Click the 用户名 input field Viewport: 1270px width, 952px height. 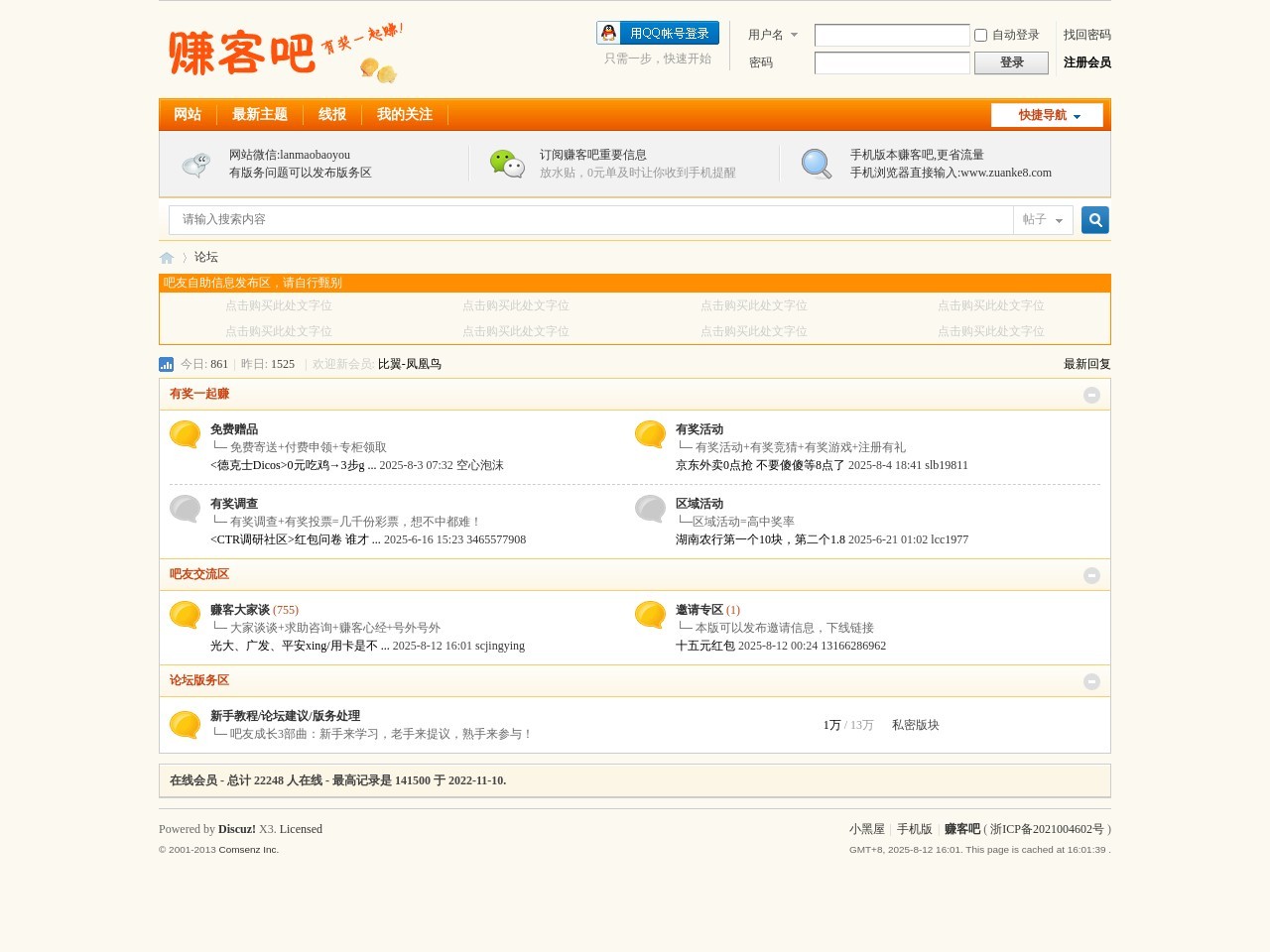(x=891, y=35)
